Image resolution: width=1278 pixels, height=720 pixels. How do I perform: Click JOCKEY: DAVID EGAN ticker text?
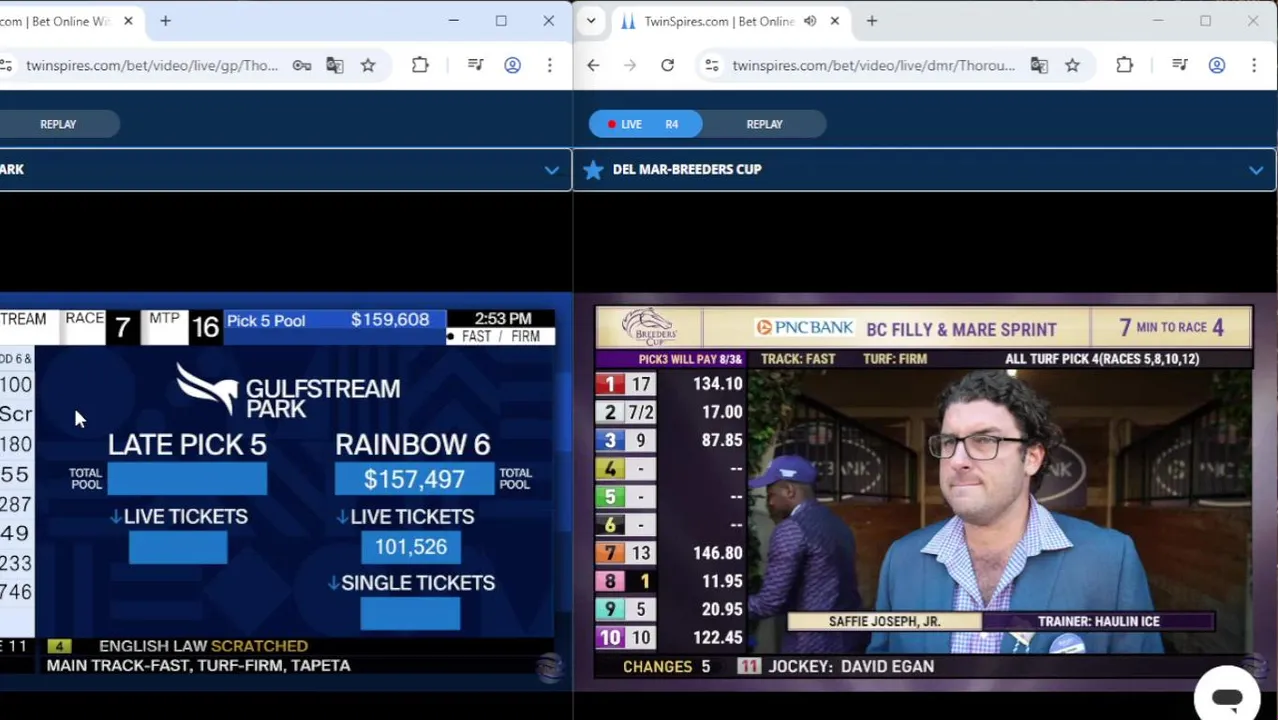851,666
